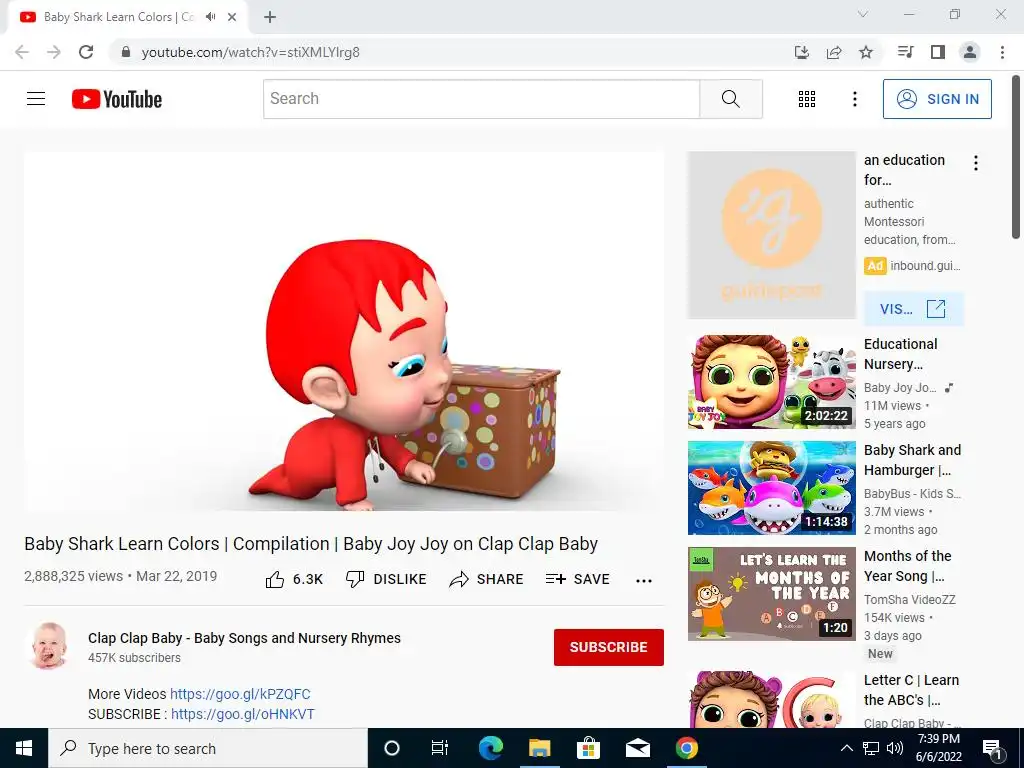
Task: Open Chrome three-dot menu
Action: (x=1002, y=52)
